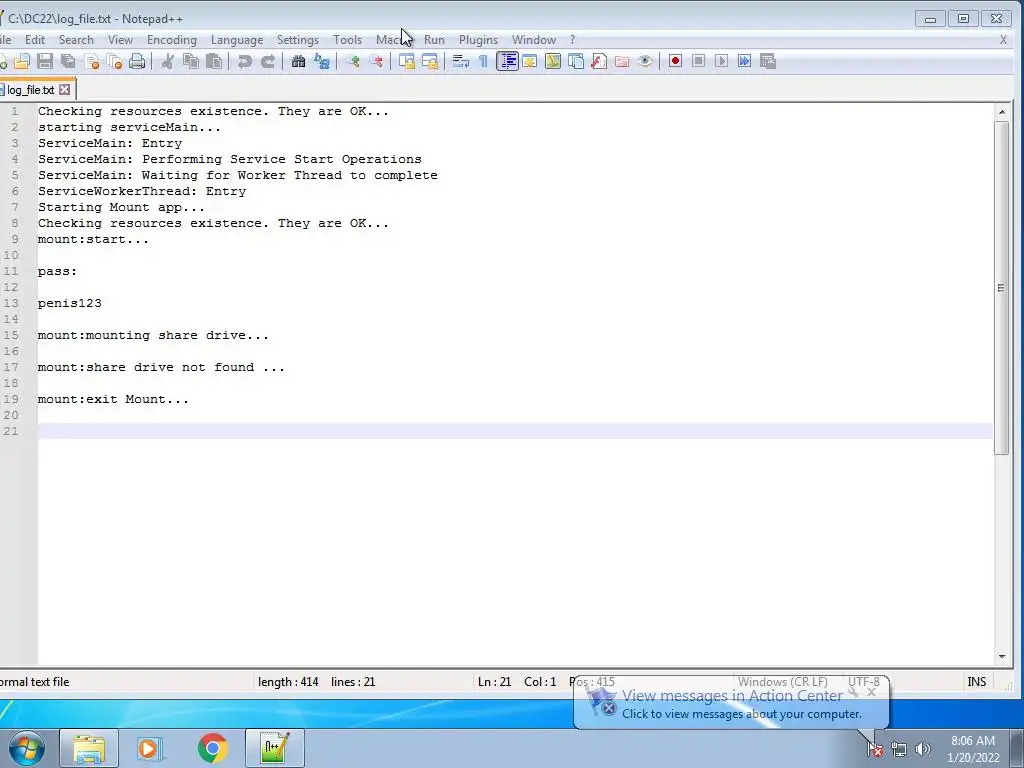Click the macro Playback icon
This screenshot has height=768, width=1024.
[x=722, y=61]
